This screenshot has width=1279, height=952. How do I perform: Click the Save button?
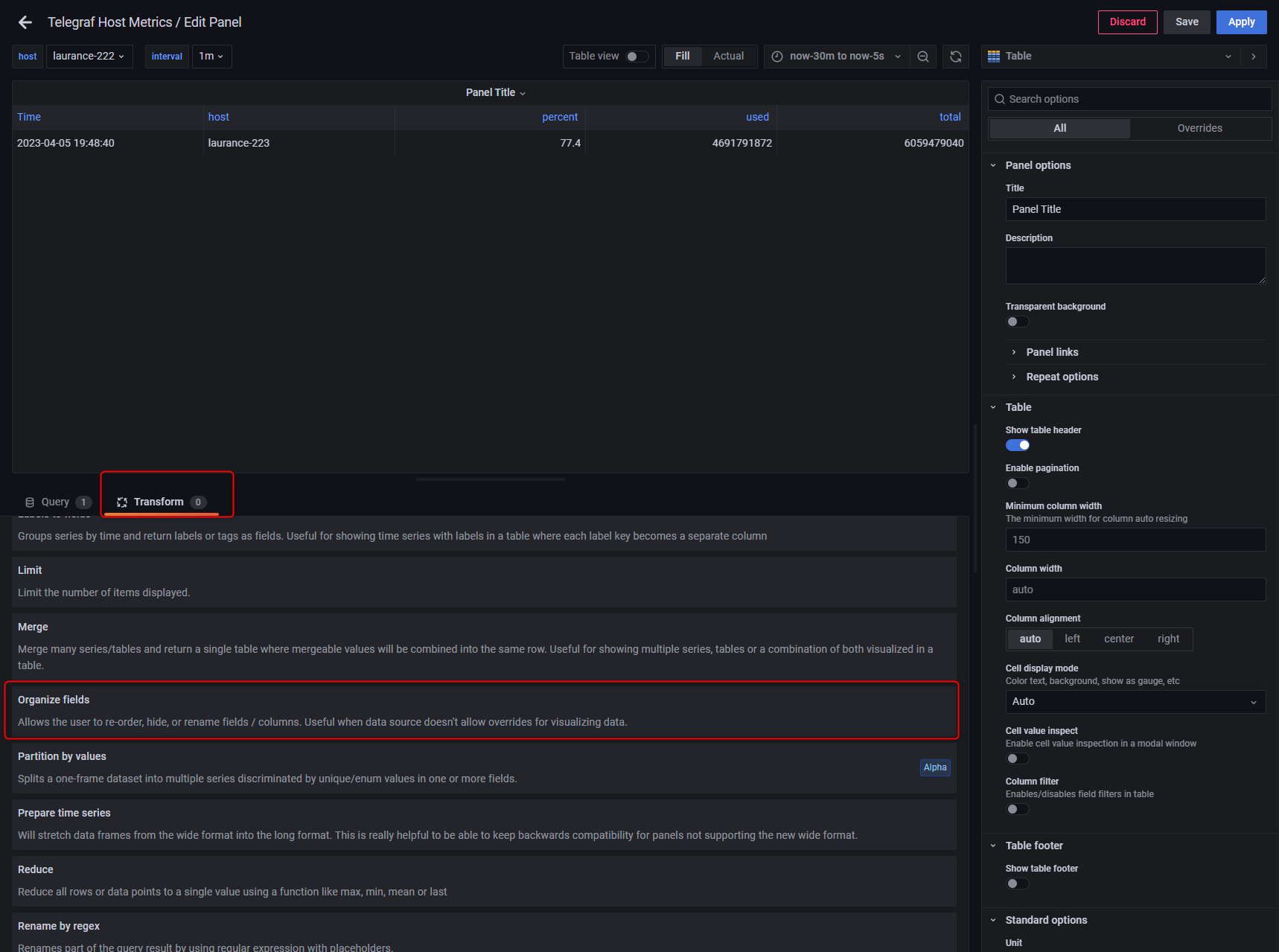point(1187,22)
